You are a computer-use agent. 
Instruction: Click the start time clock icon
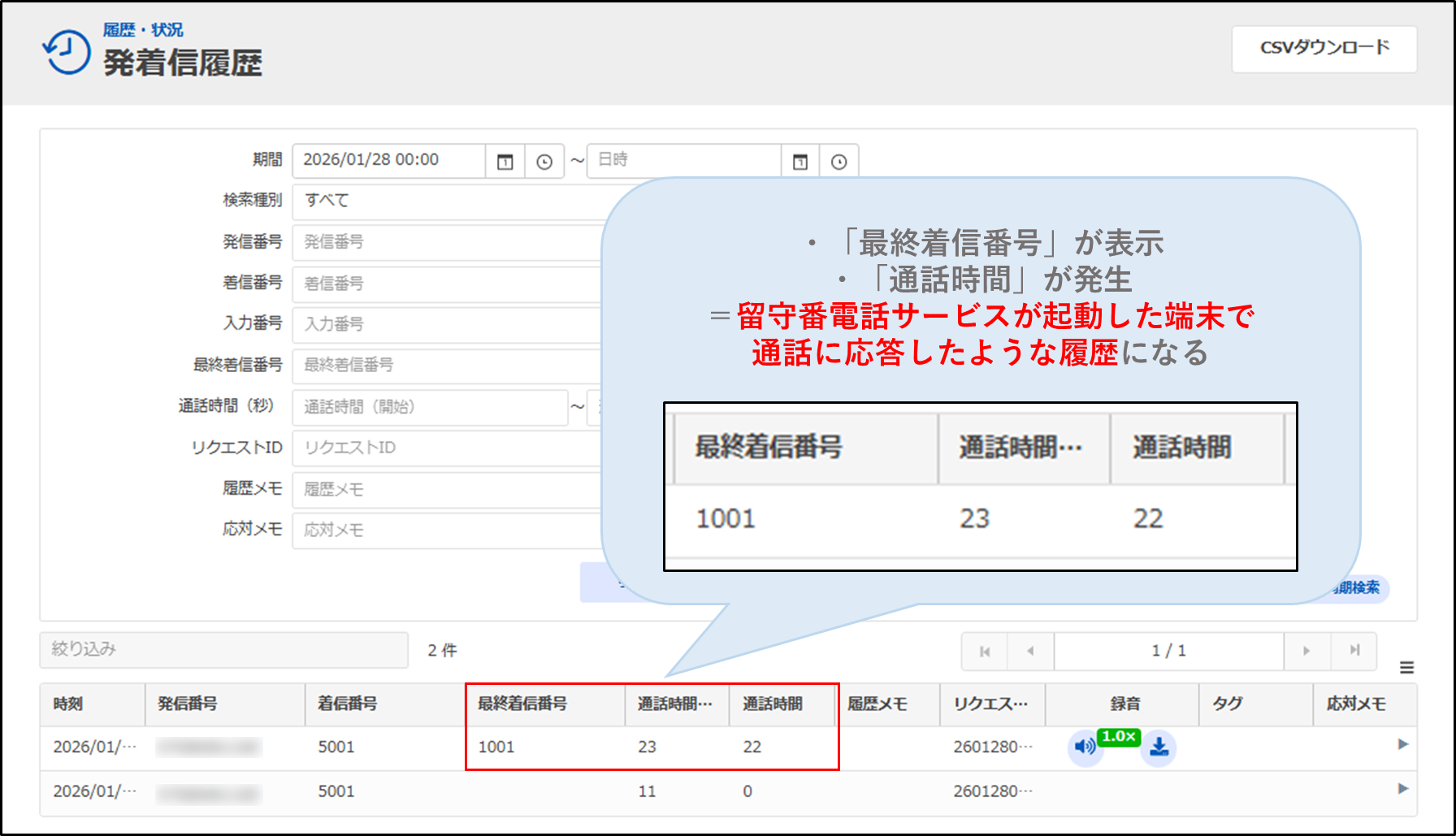click(x=544, y=162)
